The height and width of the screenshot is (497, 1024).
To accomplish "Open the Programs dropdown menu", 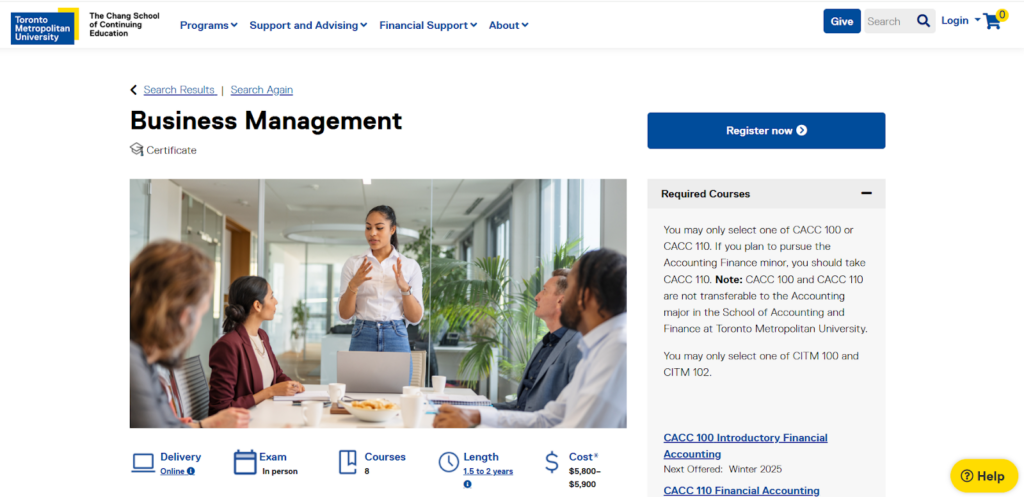I will 208,25.
